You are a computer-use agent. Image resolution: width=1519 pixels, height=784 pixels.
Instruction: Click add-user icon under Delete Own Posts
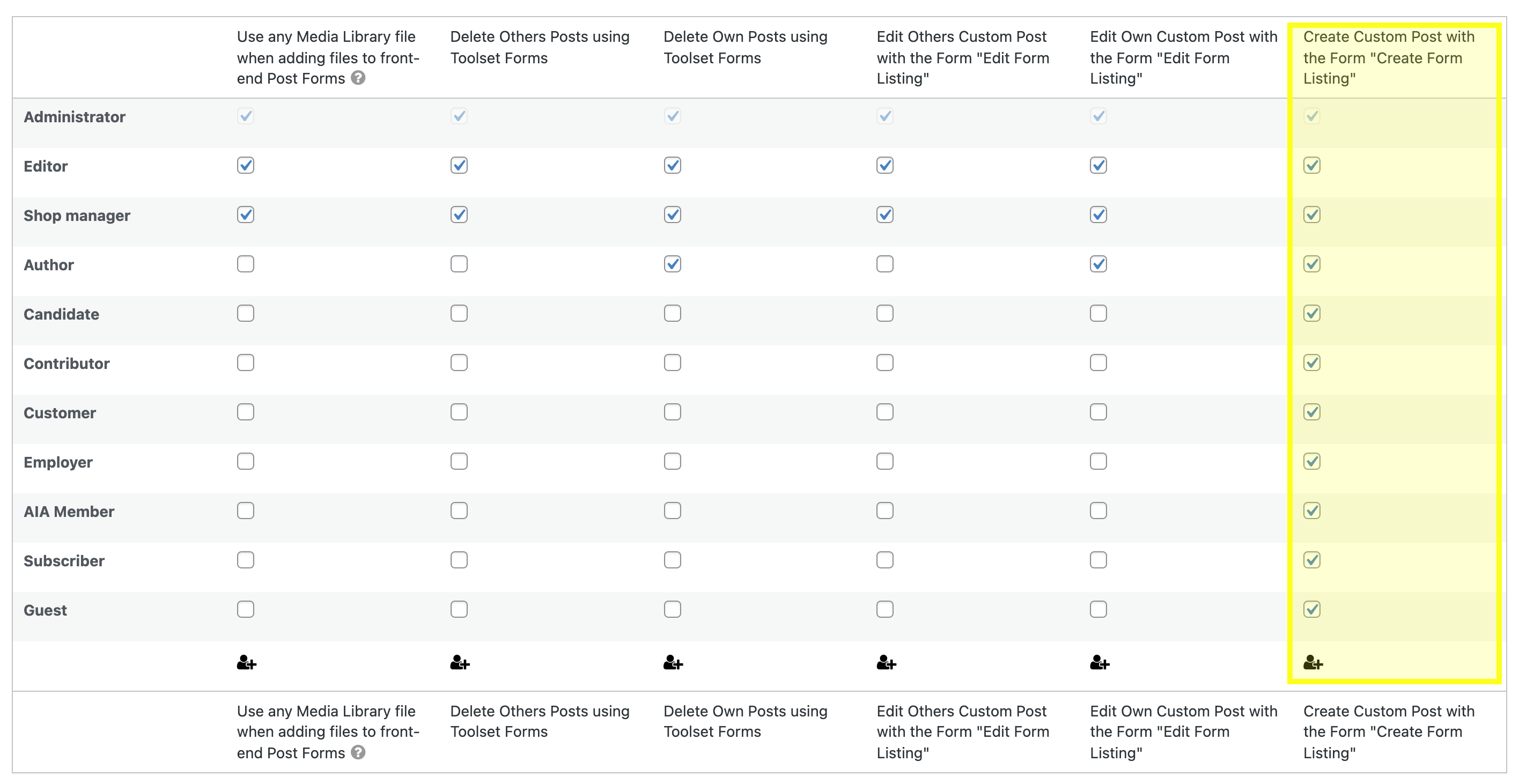(673, 663)
